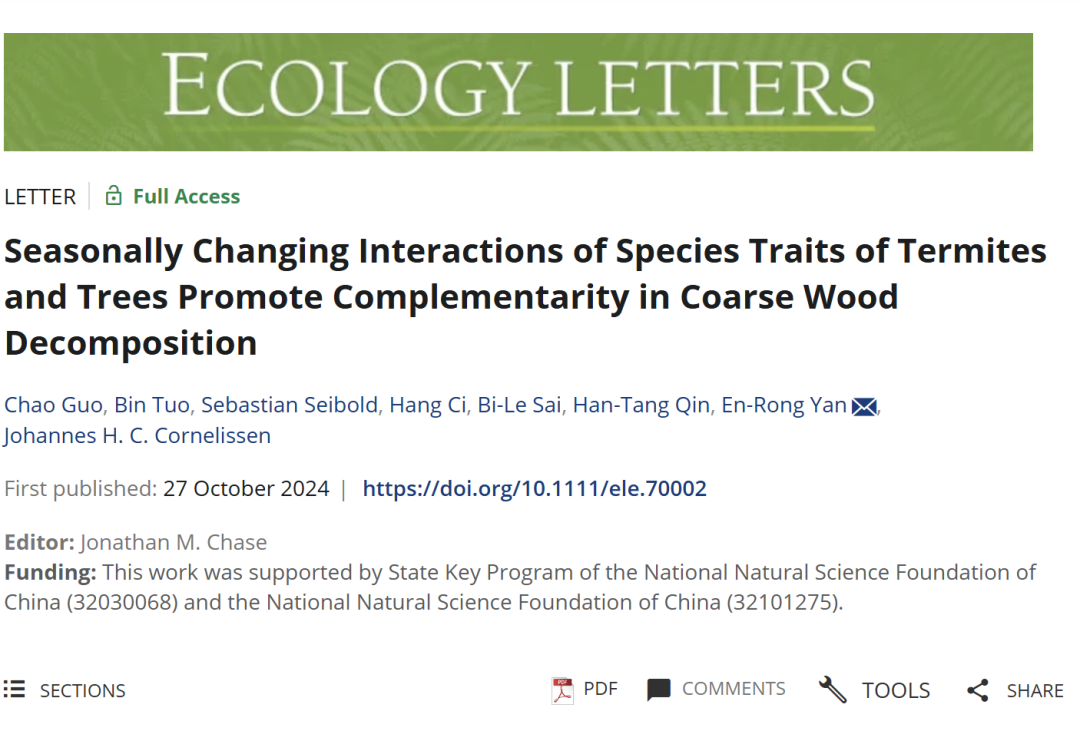Follow the doi.org article link
1080x731 pixels.
click(x=534, y=489)
